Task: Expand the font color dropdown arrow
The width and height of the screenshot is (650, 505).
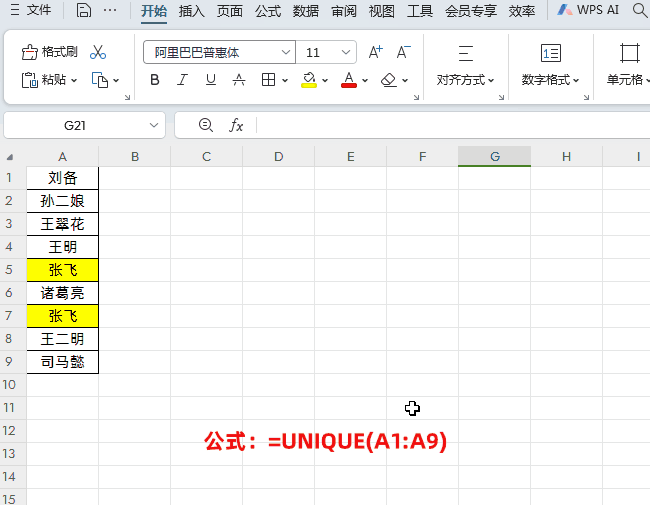Action: pyautogui.click(x=365, y=80)
